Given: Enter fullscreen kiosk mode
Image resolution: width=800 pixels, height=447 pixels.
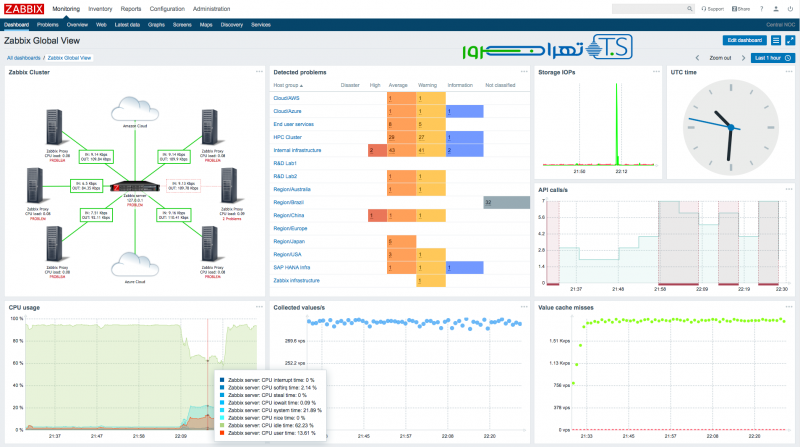Looking at the screenshot, I should coord(790,40).
